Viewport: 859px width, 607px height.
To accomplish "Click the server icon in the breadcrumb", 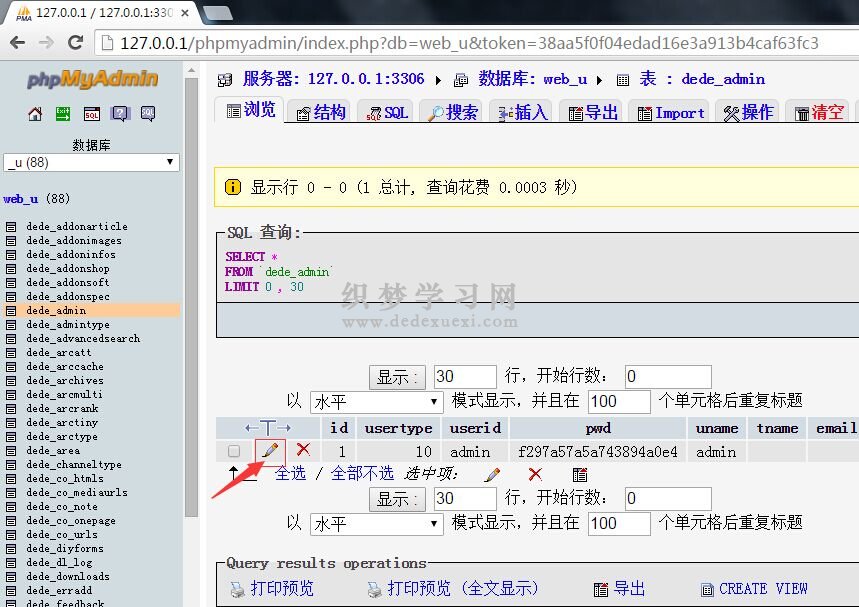I will [x=225, y=81].
